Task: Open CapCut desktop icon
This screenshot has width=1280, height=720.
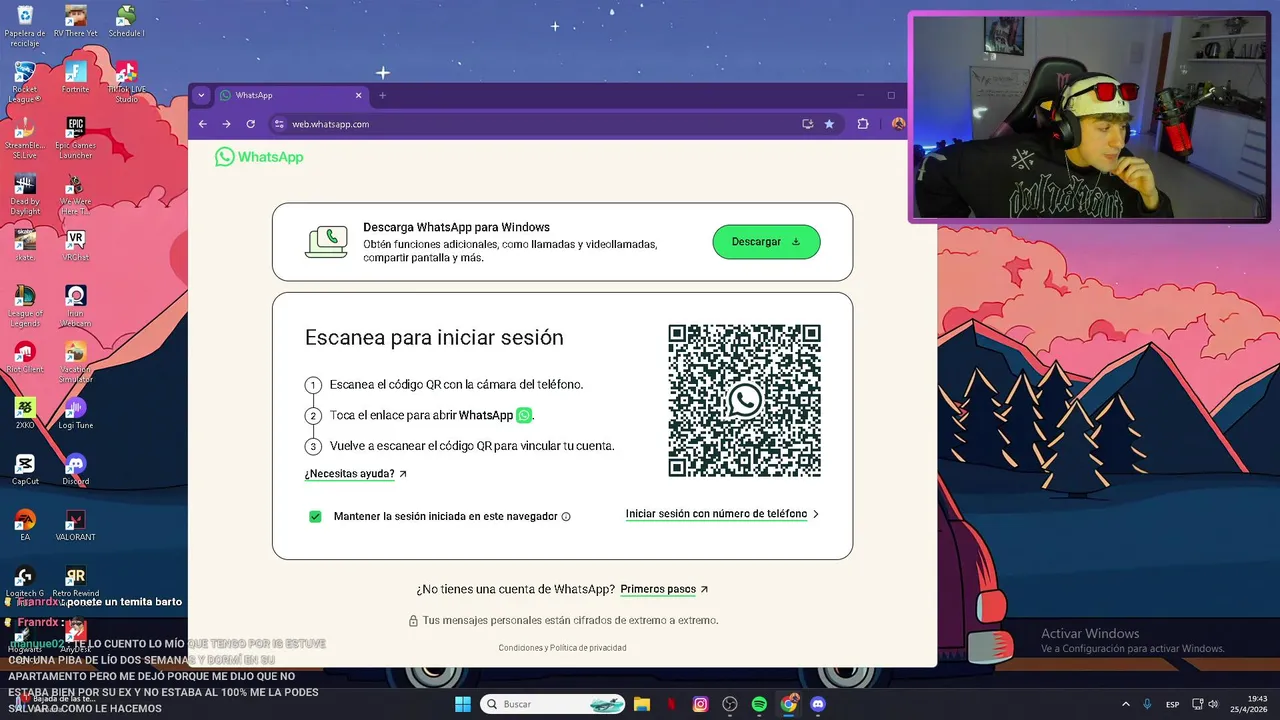Action: coord(25,469)
